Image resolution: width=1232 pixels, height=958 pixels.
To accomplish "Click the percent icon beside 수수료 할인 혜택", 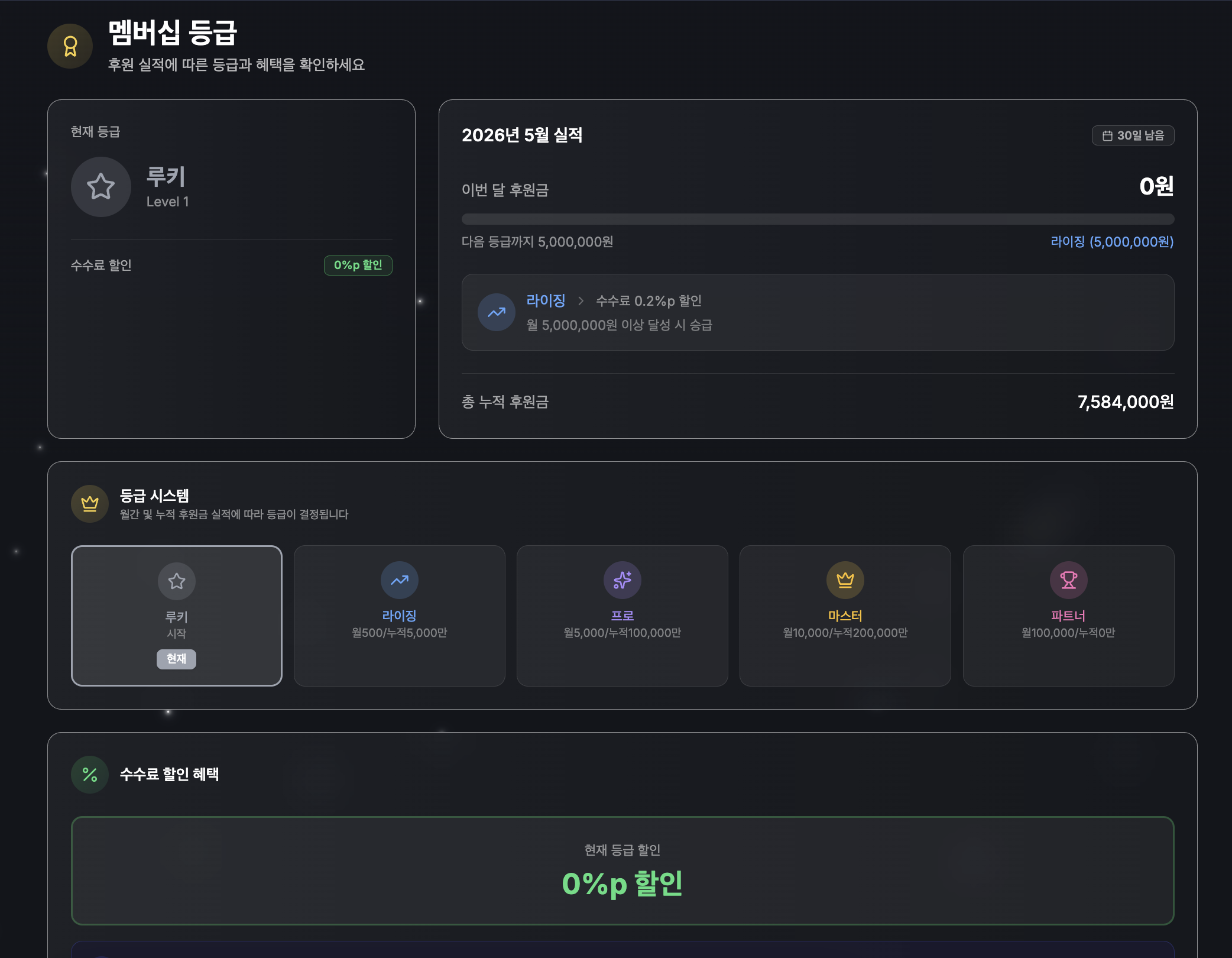I will tap(90, 775).
